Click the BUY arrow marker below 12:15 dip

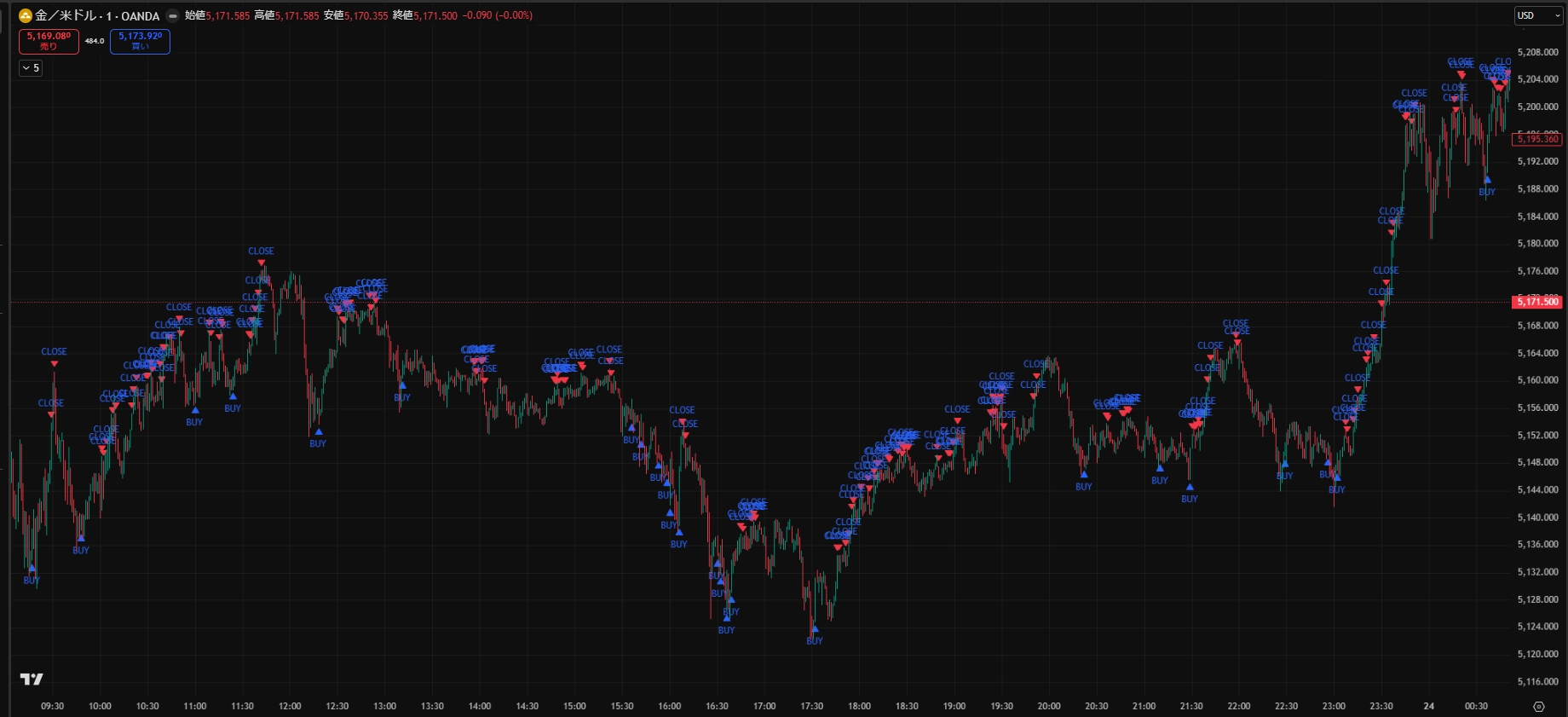click(x=318, y=432)
